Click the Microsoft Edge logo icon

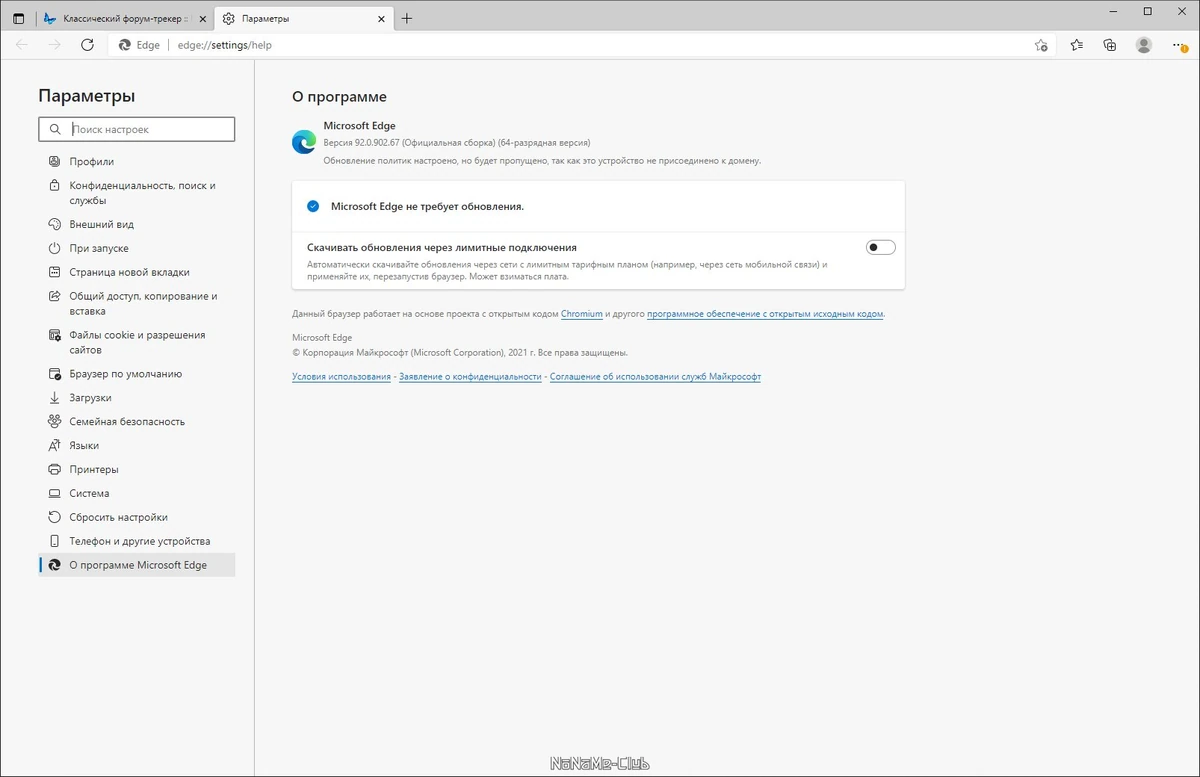click(x=304, y=142)
